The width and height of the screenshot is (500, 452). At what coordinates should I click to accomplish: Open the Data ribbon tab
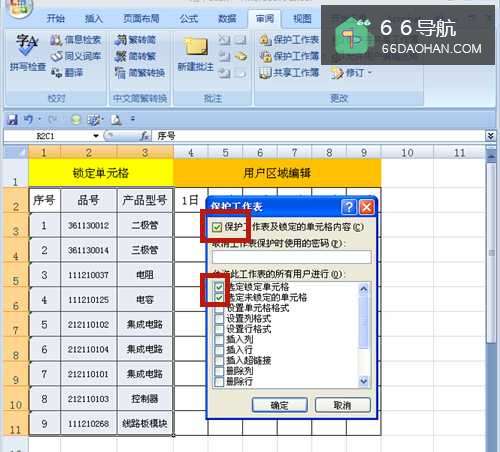pos(227,18)
